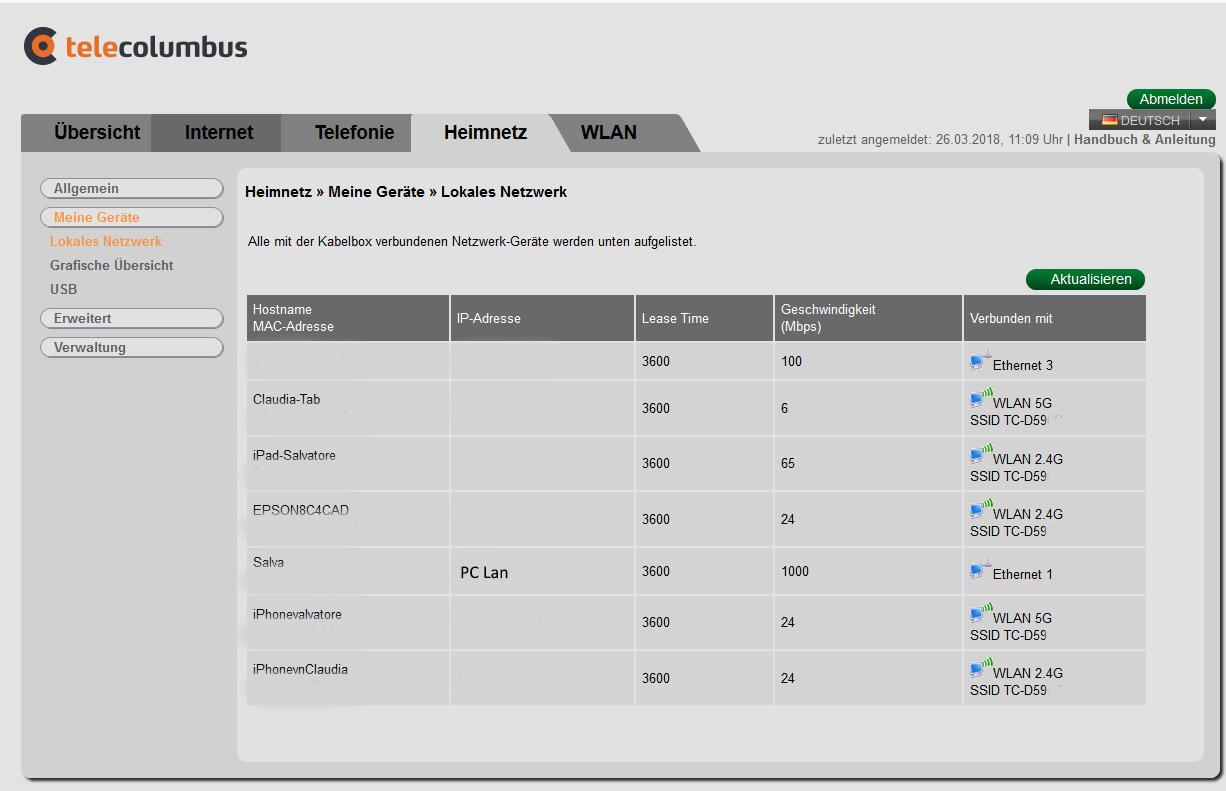This screenshot has height=791, width=1226.
Task: Click the German flag icon
Action: coord(1110,120)
